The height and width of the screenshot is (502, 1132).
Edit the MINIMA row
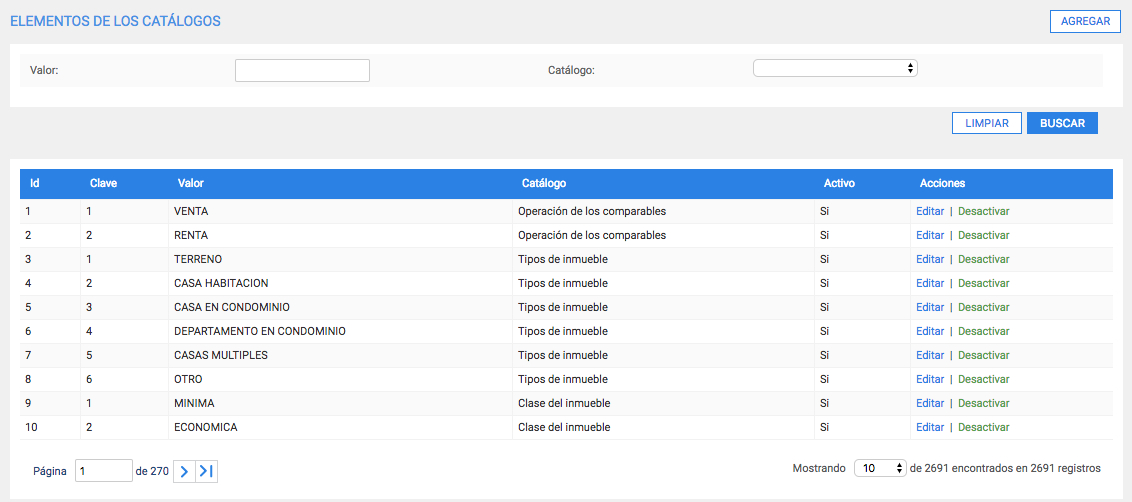930,403
